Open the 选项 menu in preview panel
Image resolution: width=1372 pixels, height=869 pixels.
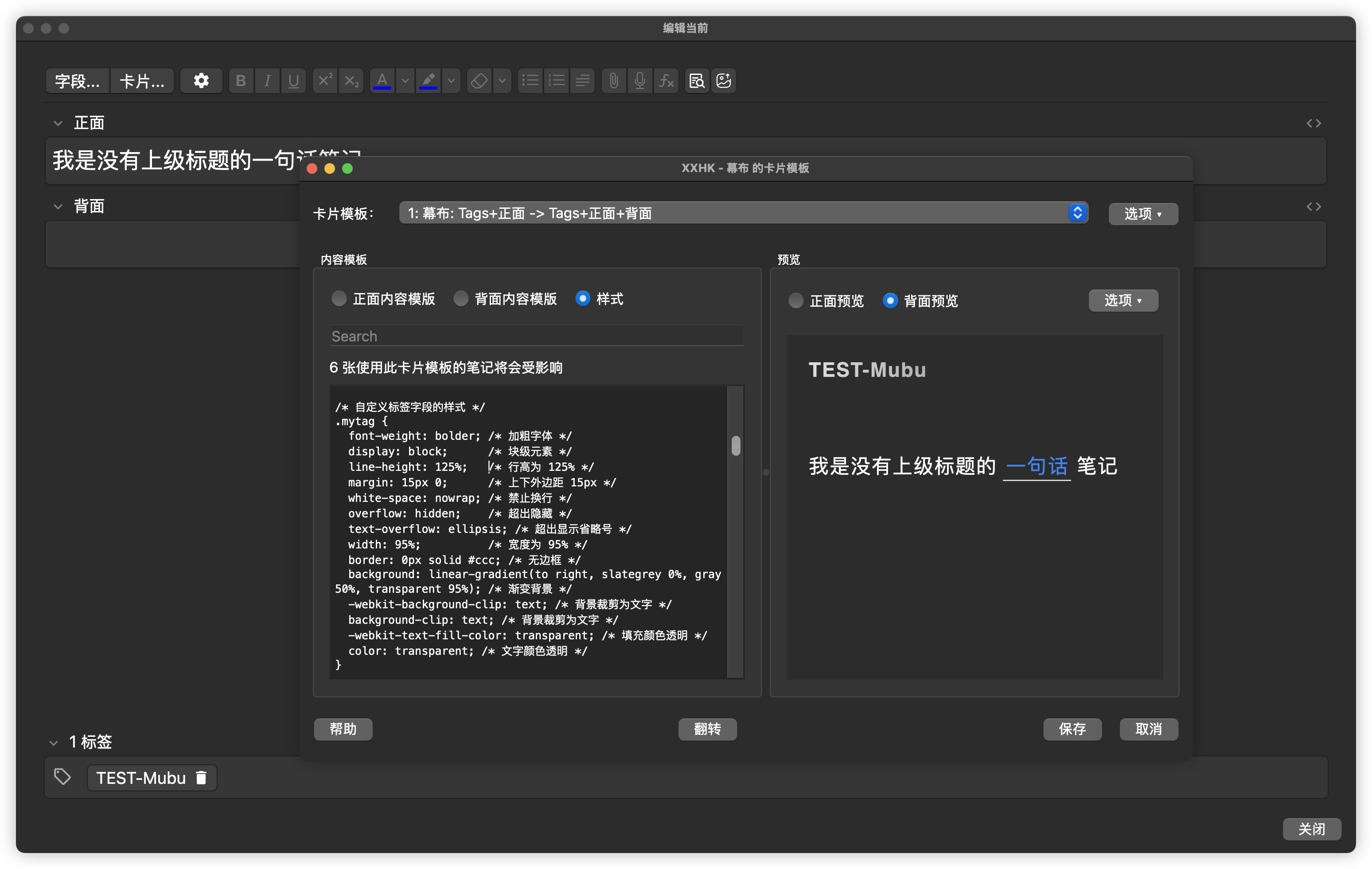click(1123, 301)
